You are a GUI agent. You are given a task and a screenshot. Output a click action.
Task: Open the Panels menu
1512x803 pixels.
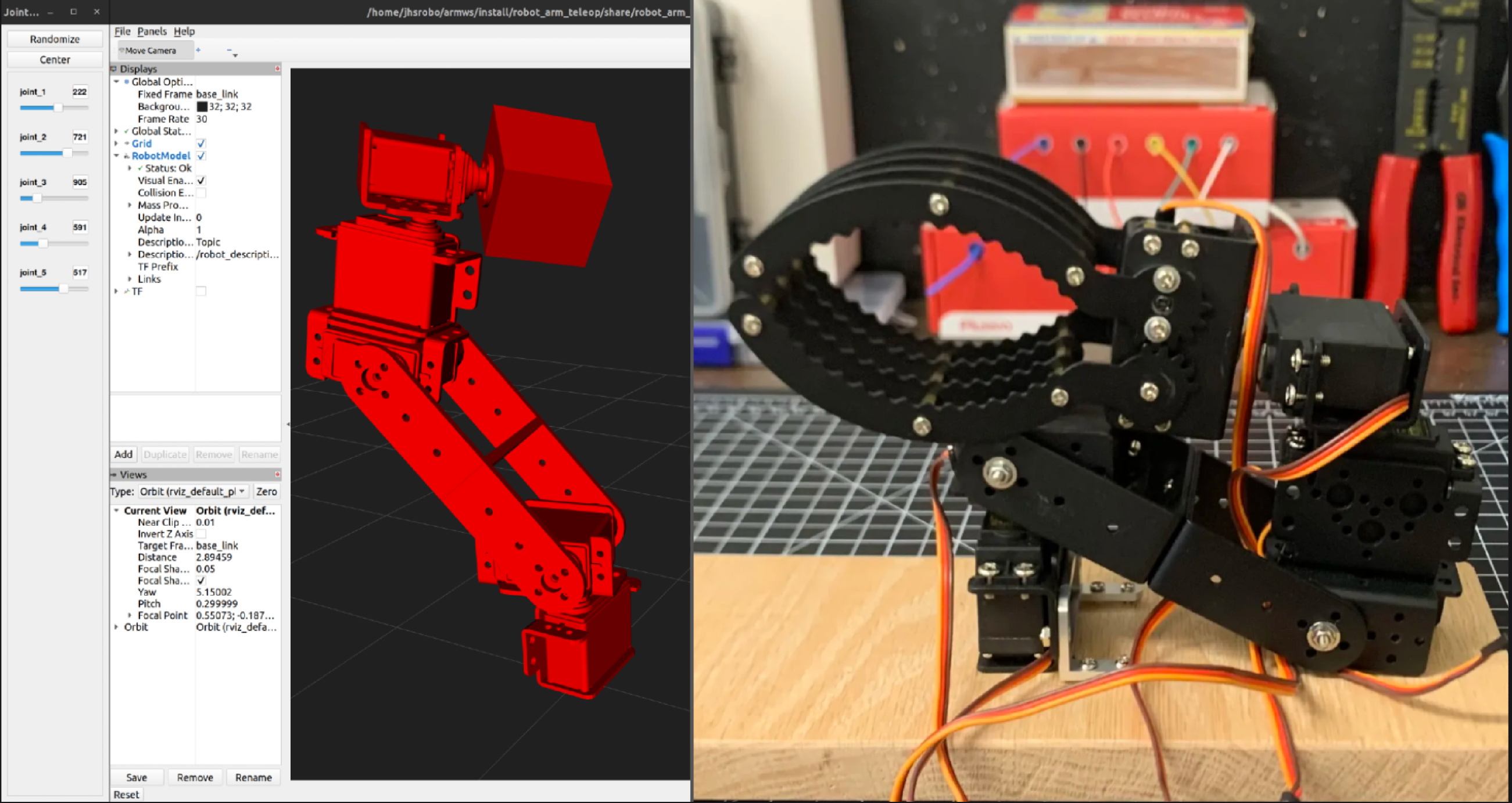click(152, 31)
